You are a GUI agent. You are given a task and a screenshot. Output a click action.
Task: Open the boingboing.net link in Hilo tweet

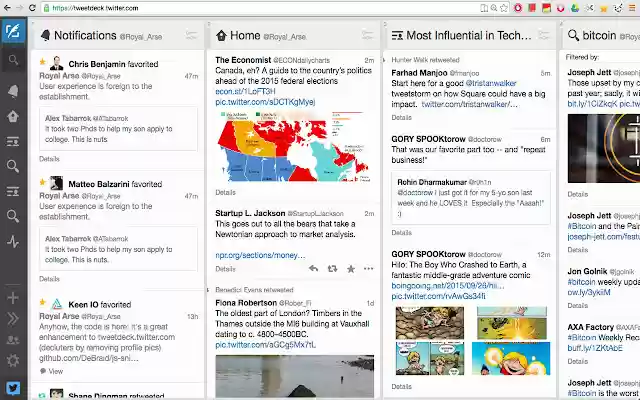[448, 286]
